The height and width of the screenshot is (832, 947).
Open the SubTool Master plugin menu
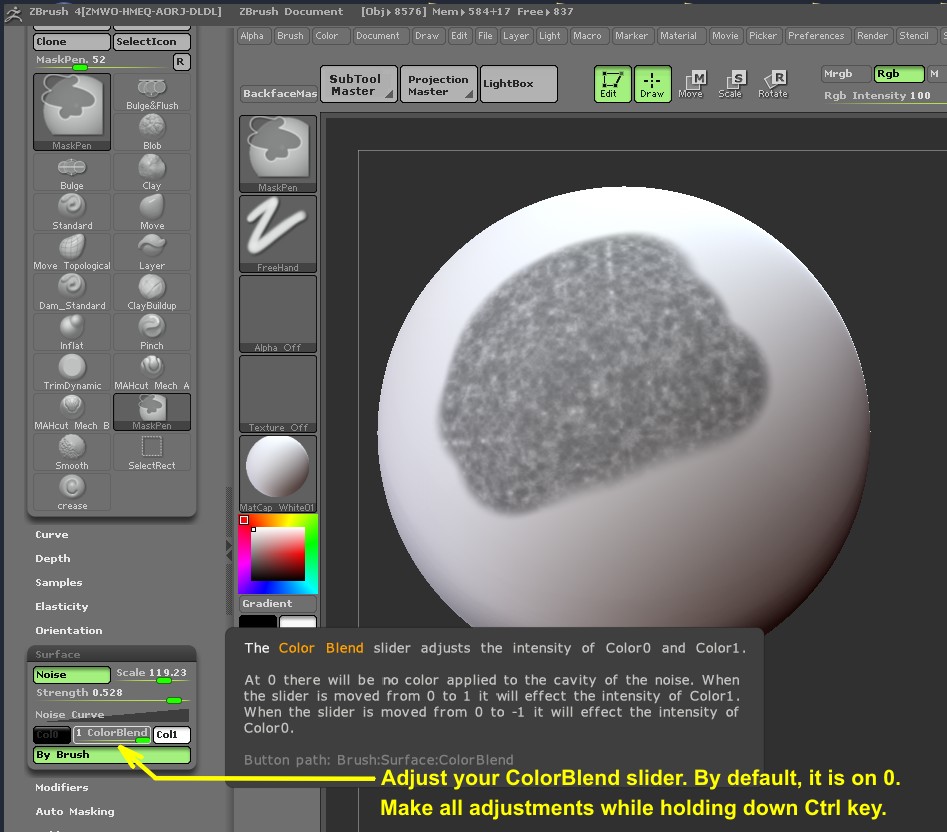(359, 84)
